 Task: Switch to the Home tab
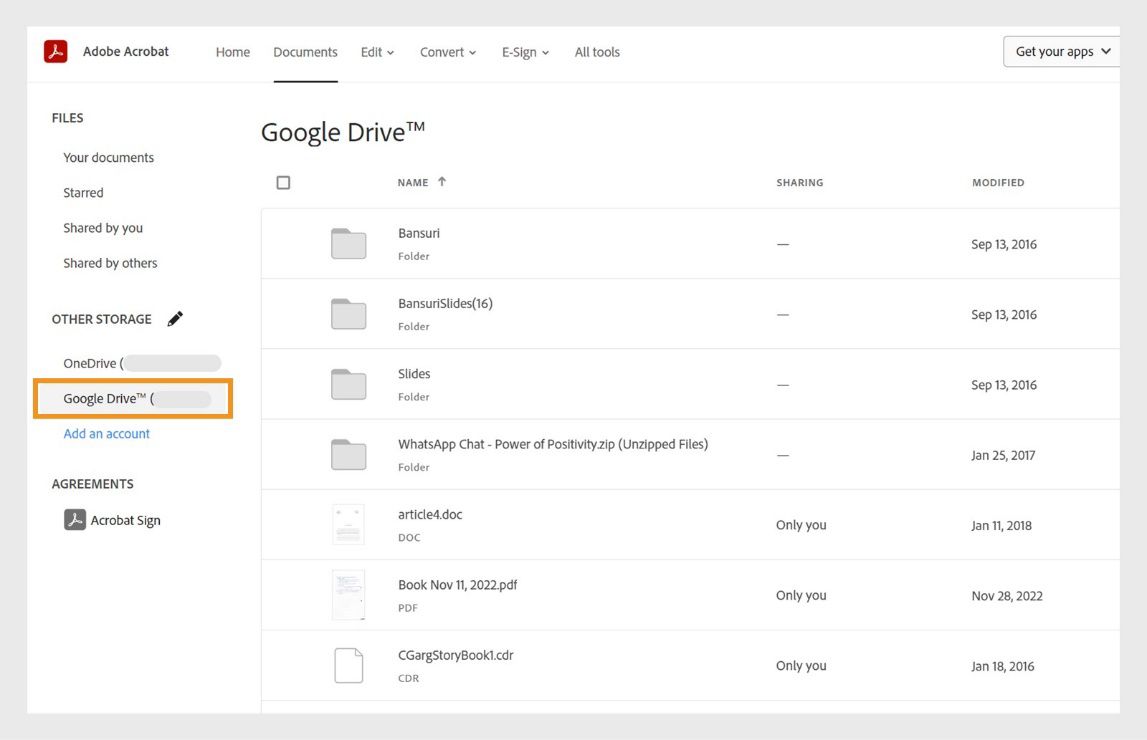[233, 51]
